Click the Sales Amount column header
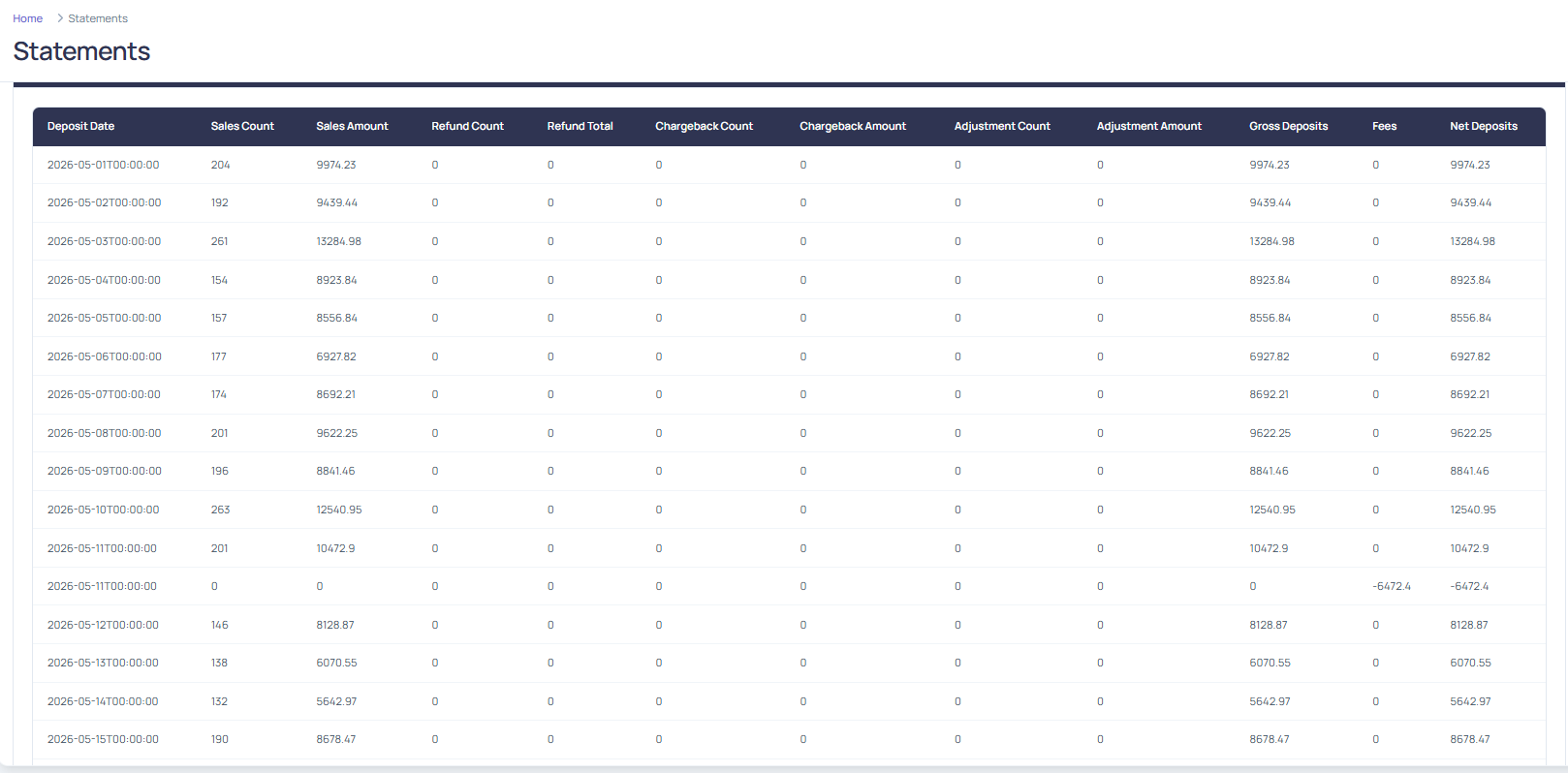1568x773 pixels. click(x=352, y=126)
